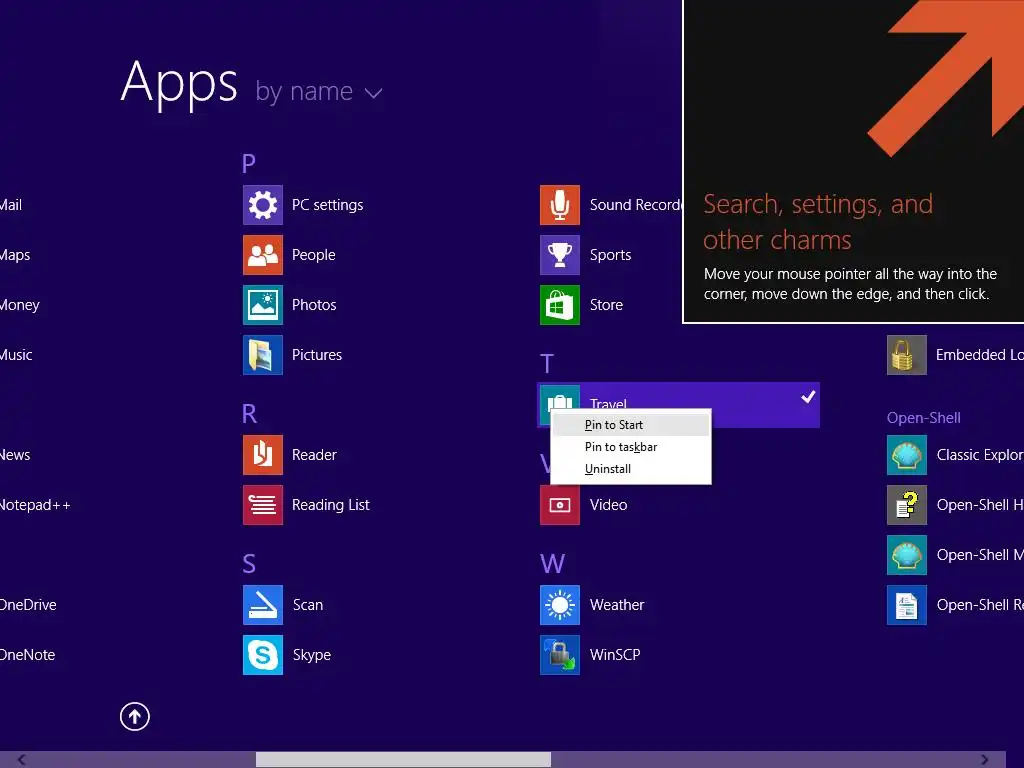Click the 'Pictures' label text
This screenshot has height=768, width=1024.
click(x=317, y=355)
